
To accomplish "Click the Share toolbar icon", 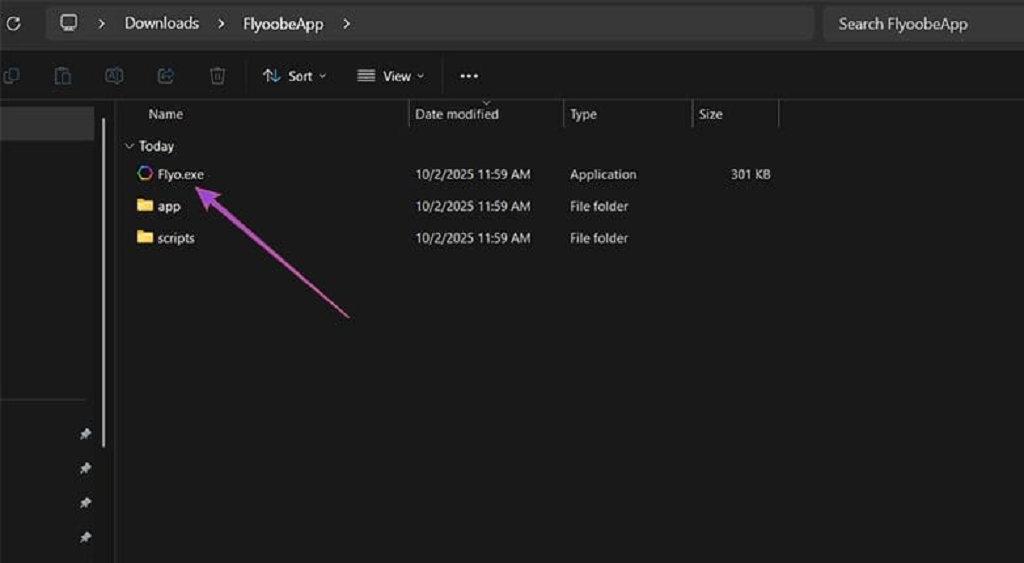I will click(166, 76).
